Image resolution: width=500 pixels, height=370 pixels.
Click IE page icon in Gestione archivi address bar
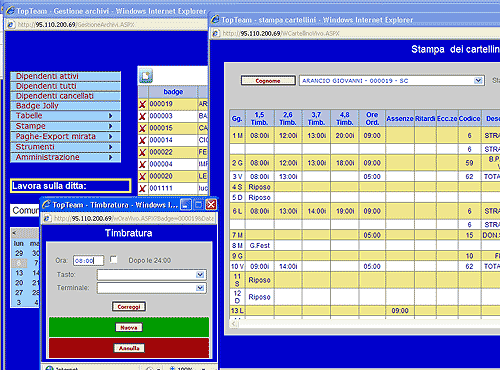(11, 25)
